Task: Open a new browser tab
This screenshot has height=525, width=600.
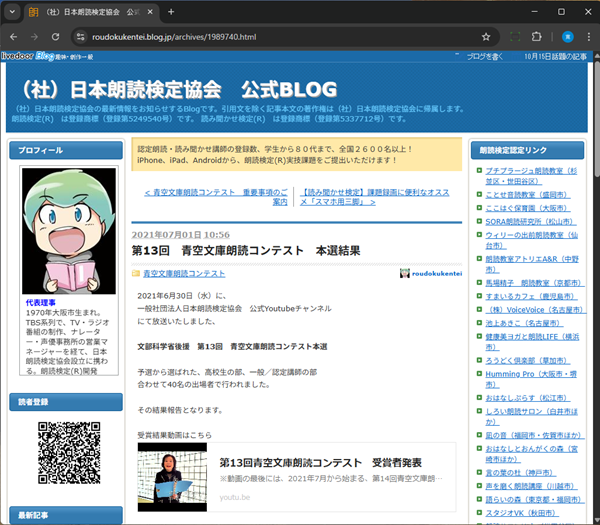Action: (x=171, y=11)
